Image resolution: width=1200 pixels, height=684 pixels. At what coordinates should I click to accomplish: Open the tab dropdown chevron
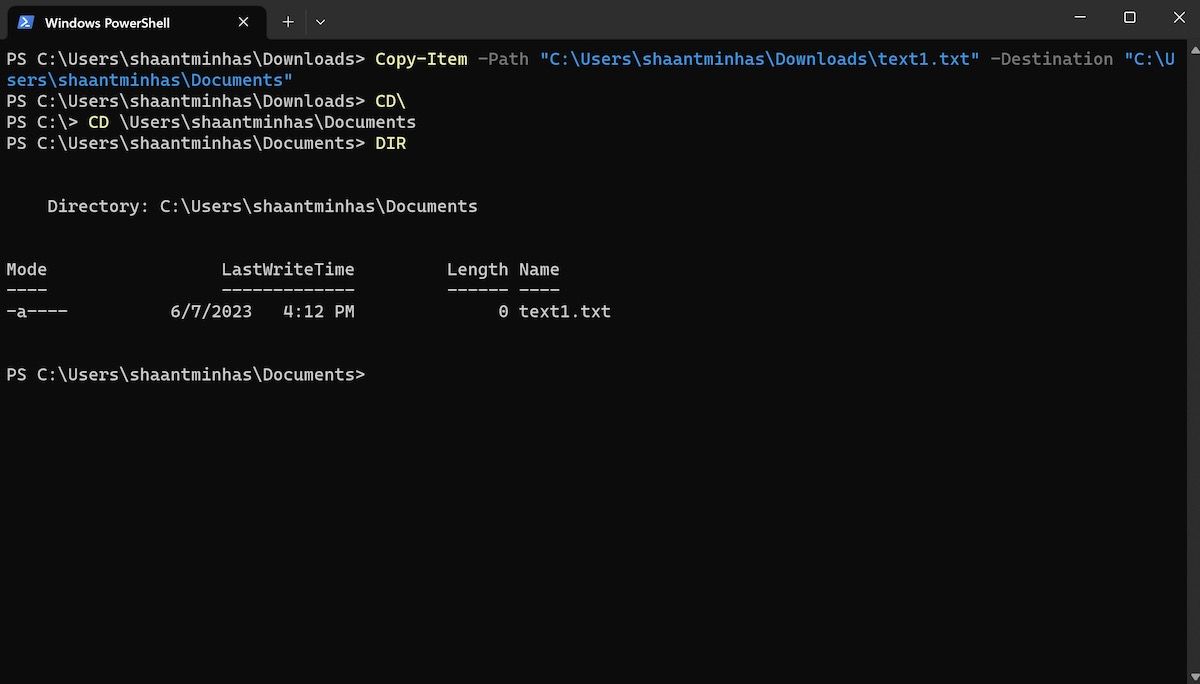tap(320, 21)
